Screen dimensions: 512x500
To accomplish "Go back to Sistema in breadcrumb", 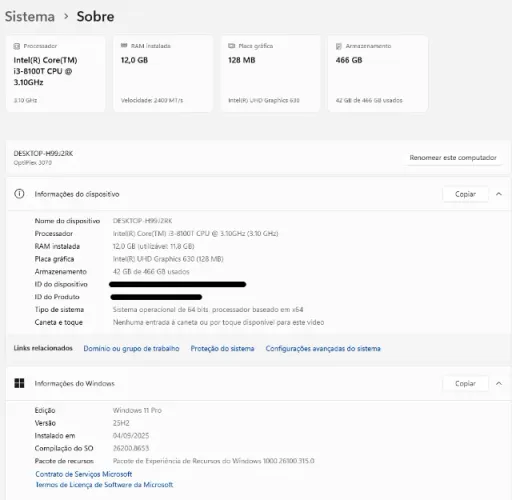I will coord(30,16).
